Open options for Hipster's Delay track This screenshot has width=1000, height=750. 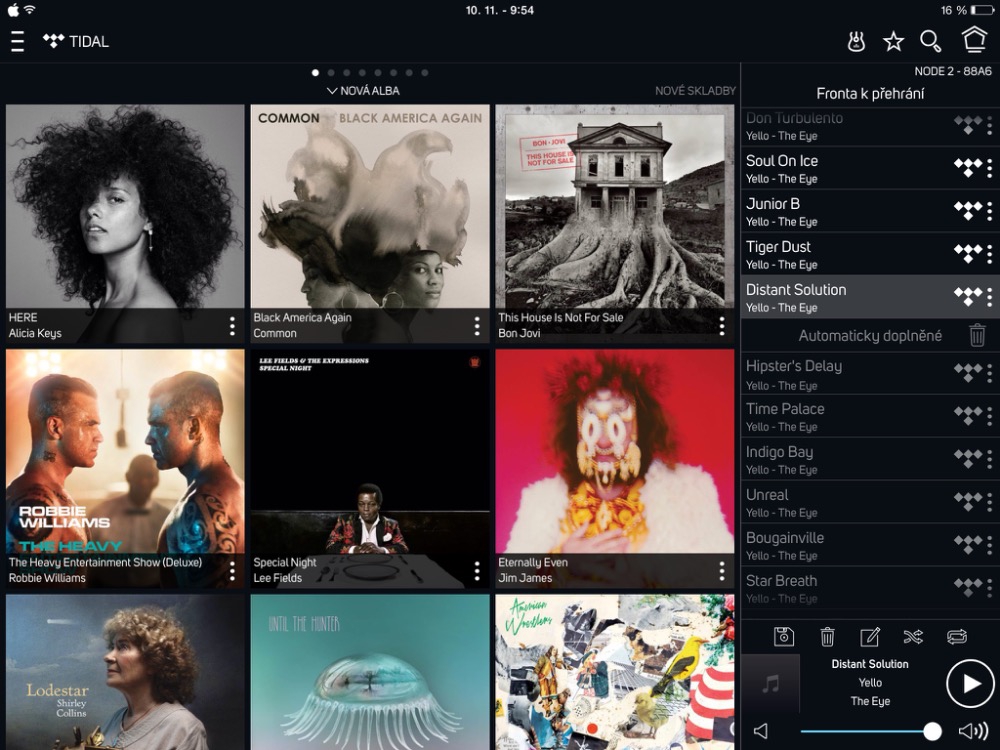point(989,373)
